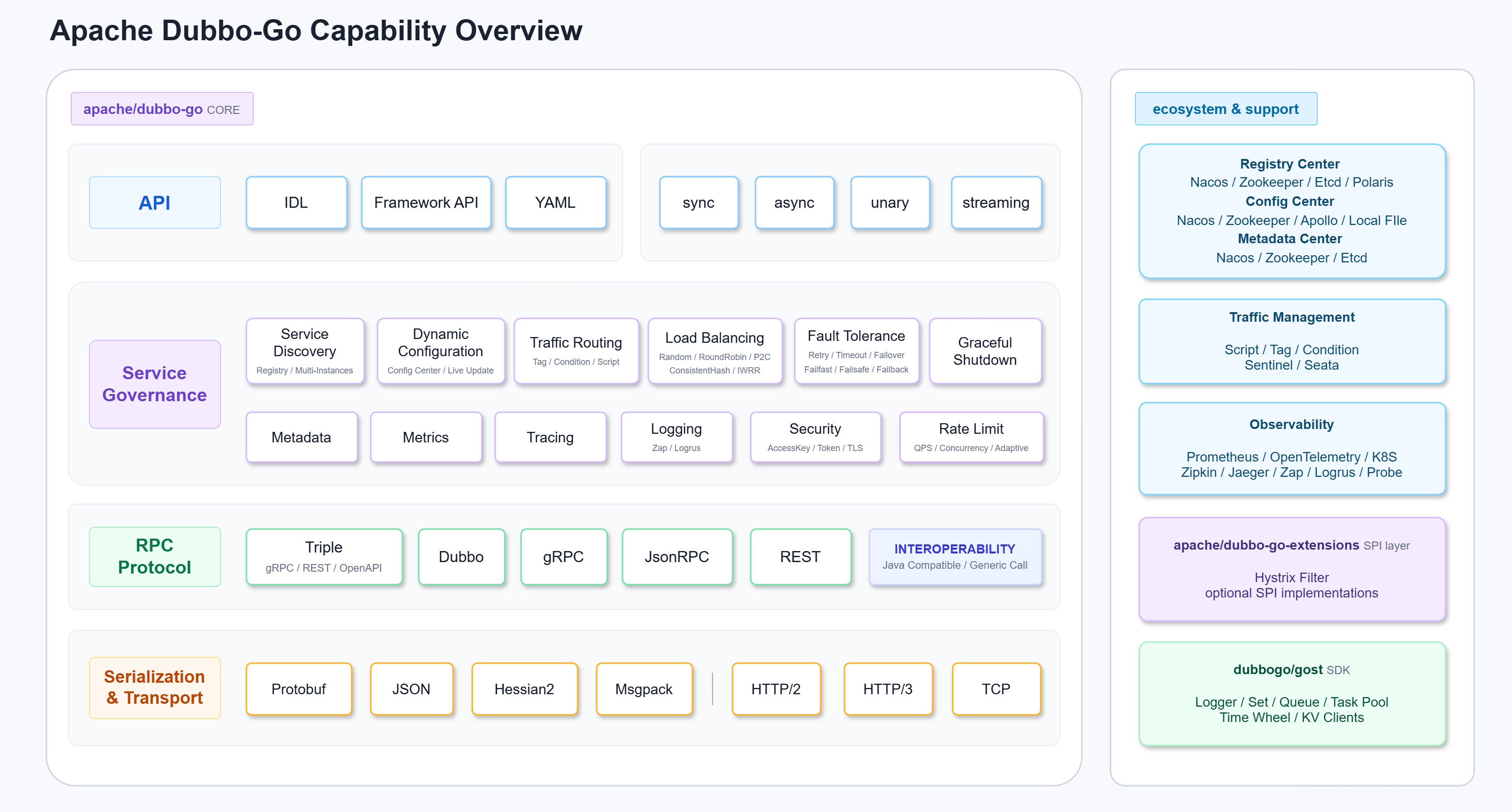This screenshot has height=812, width=1512.
Task: Select 'Java Compatible / Generic Call' subtext
Action: [955, 565]
